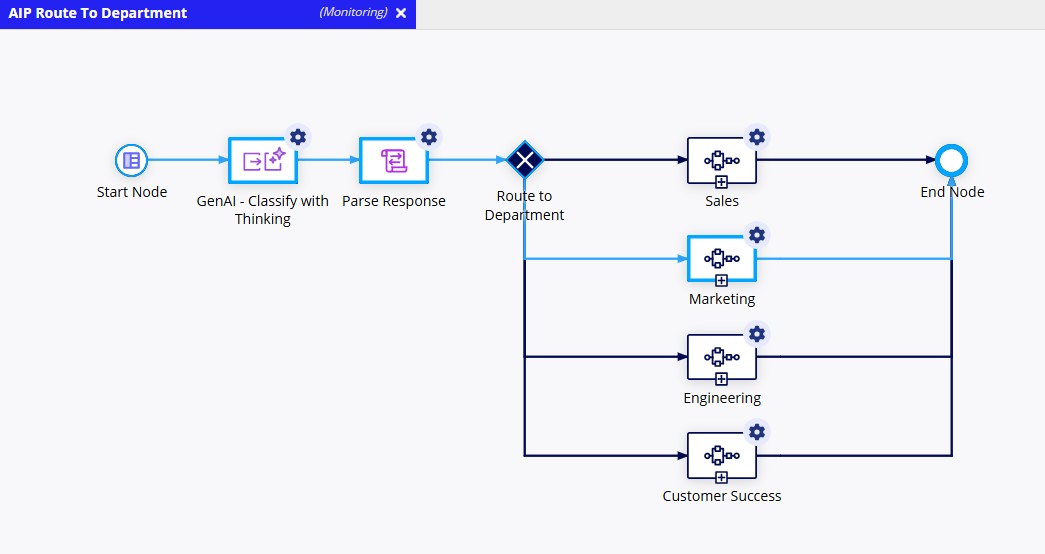This screenshot has width=1045, height=554.
Task: Open settings gear on Parse Response node
Action: [429, 137]
